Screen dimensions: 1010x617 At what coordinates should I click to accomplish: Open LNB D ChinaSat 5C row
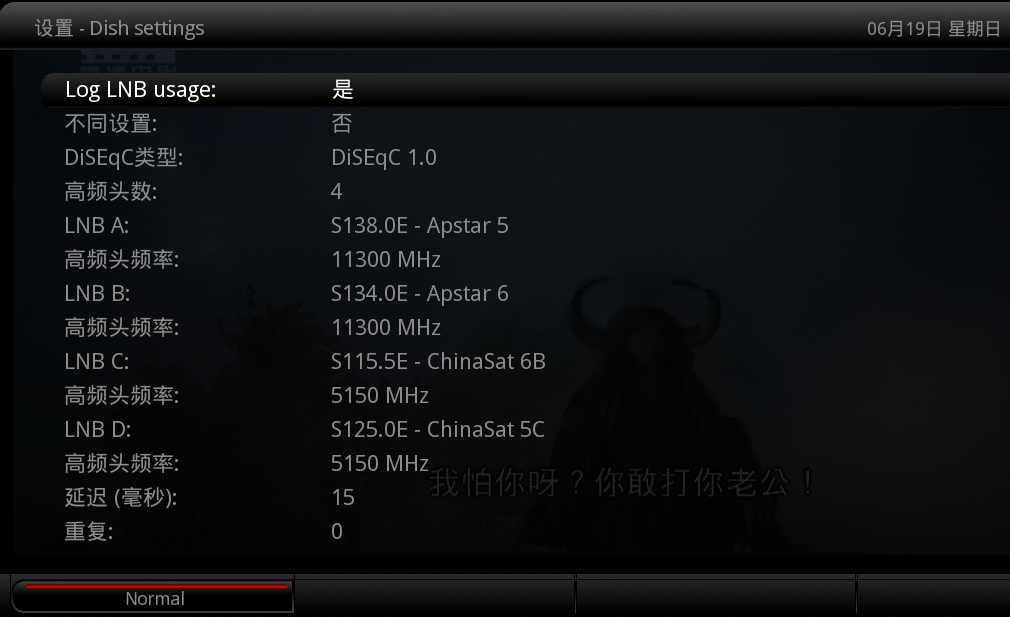pyautogui.click(x=526, y=430)
